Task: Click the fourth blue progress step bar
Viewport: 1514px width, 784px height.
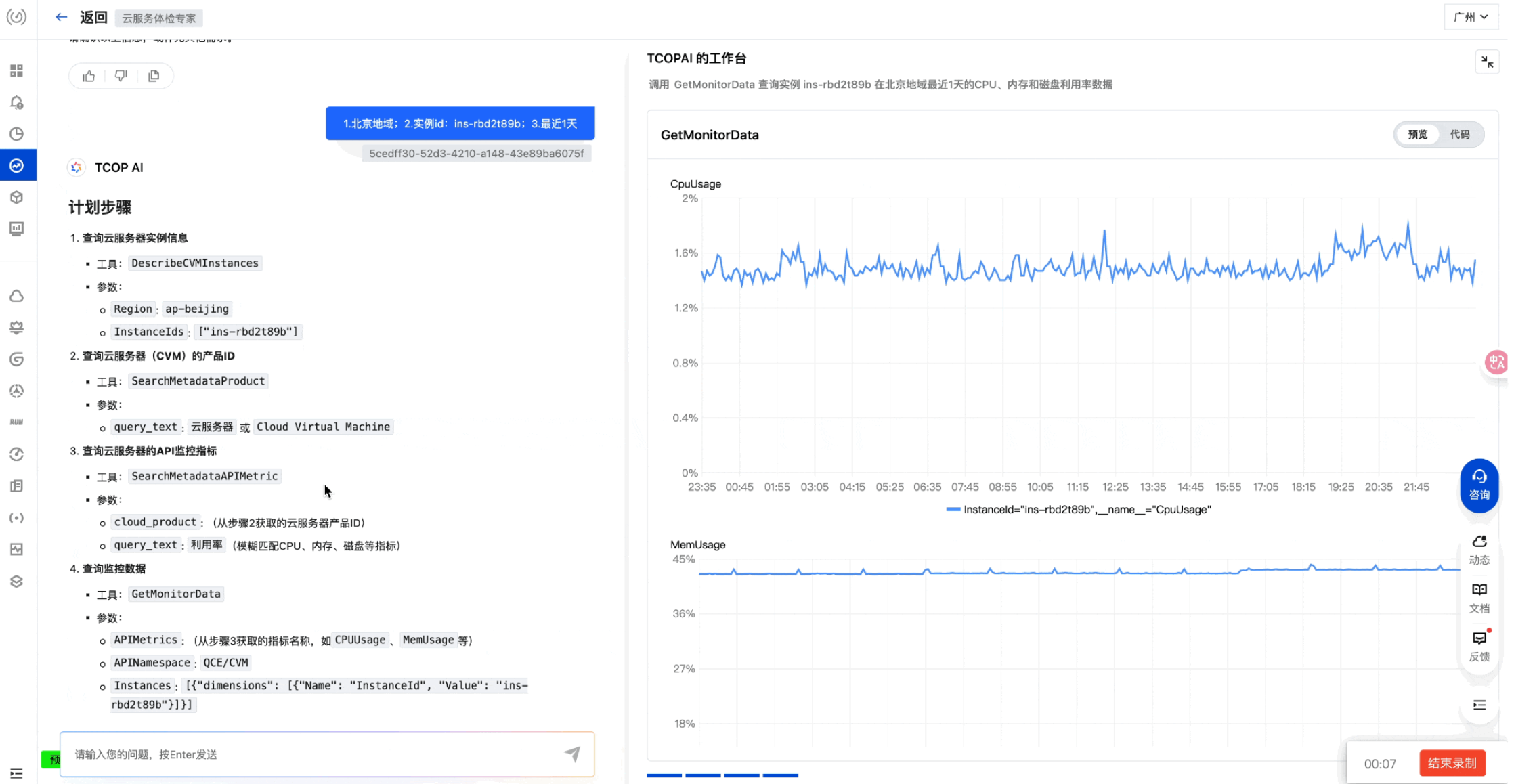Action: 780,775
